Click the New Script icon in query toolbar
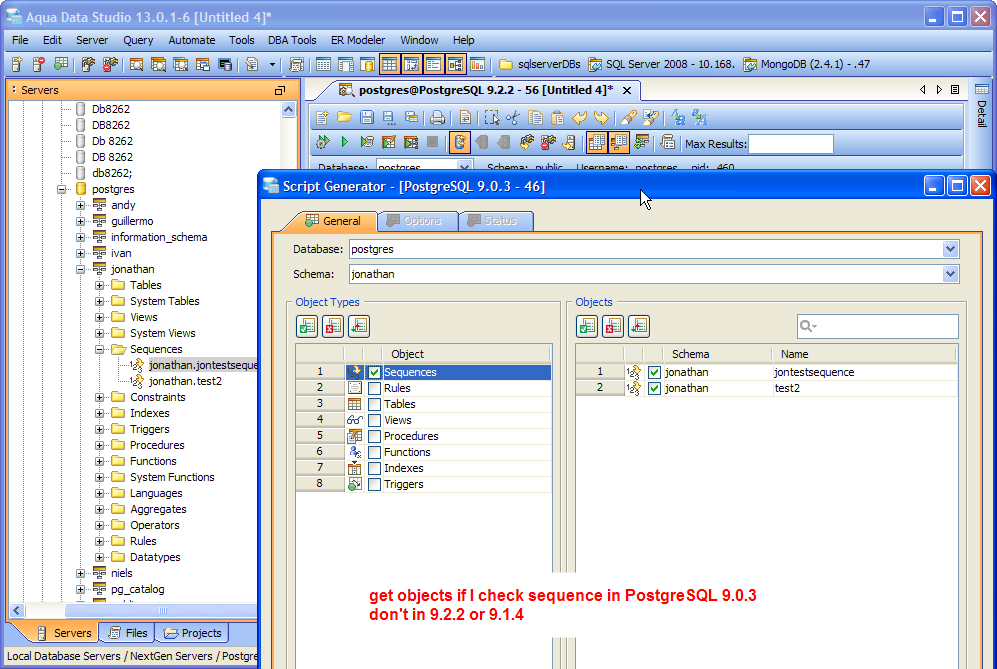This screenshot has height=669, width=997. coord(322,117)
